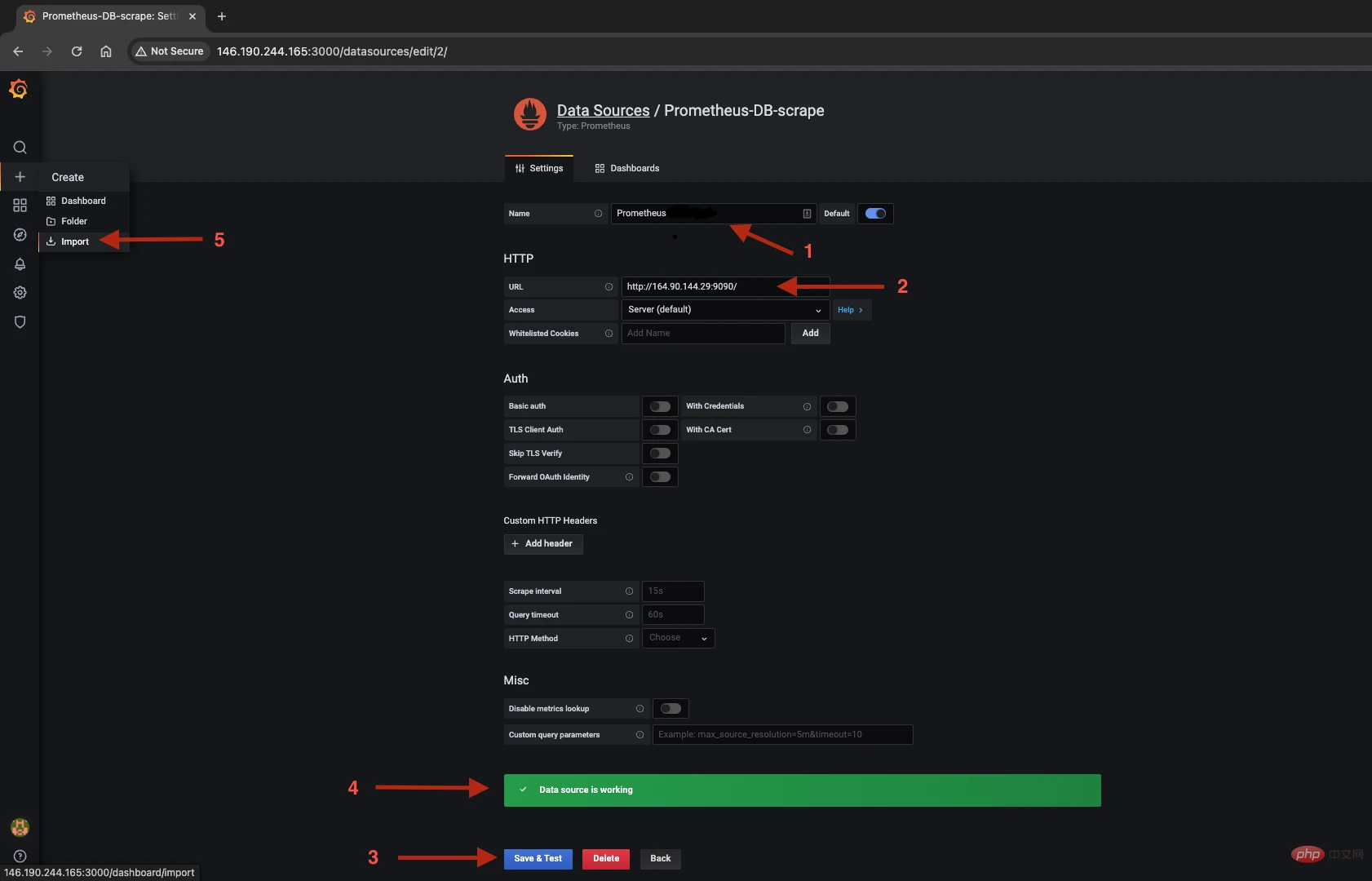The width and height of the screenshot is (1372, 881).
Task: Open the Configuration gear icon
Action: coord(20,292)
